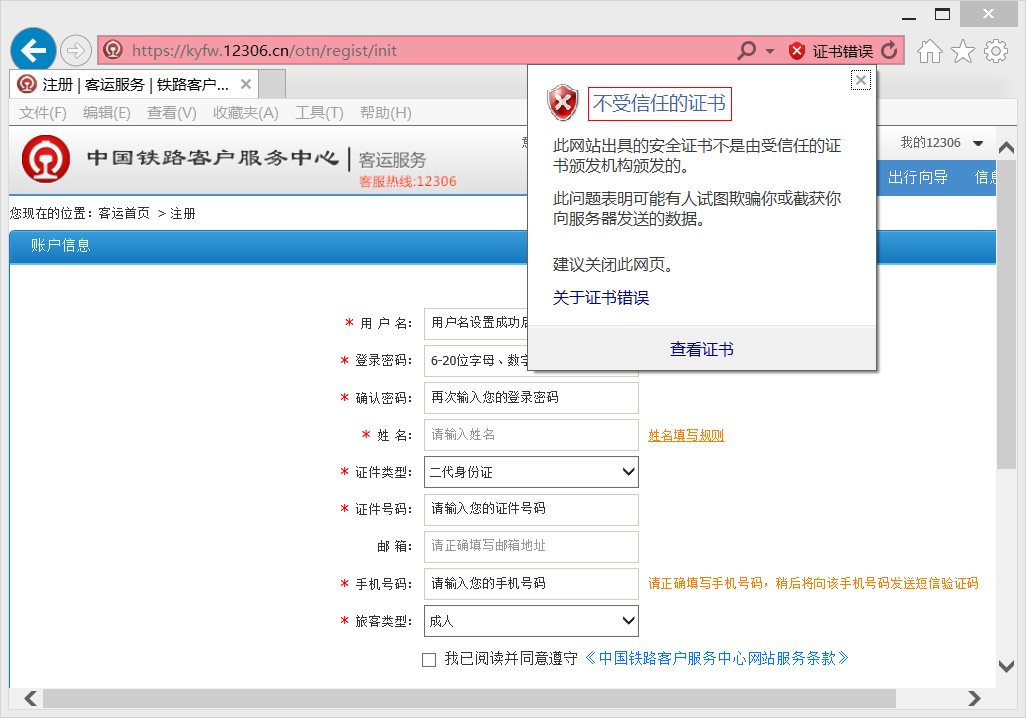Open the 中国铁路客户服务中心网站服务条款 link
This screenshot has height=718, width=1026.
click(x=716, y=658)
